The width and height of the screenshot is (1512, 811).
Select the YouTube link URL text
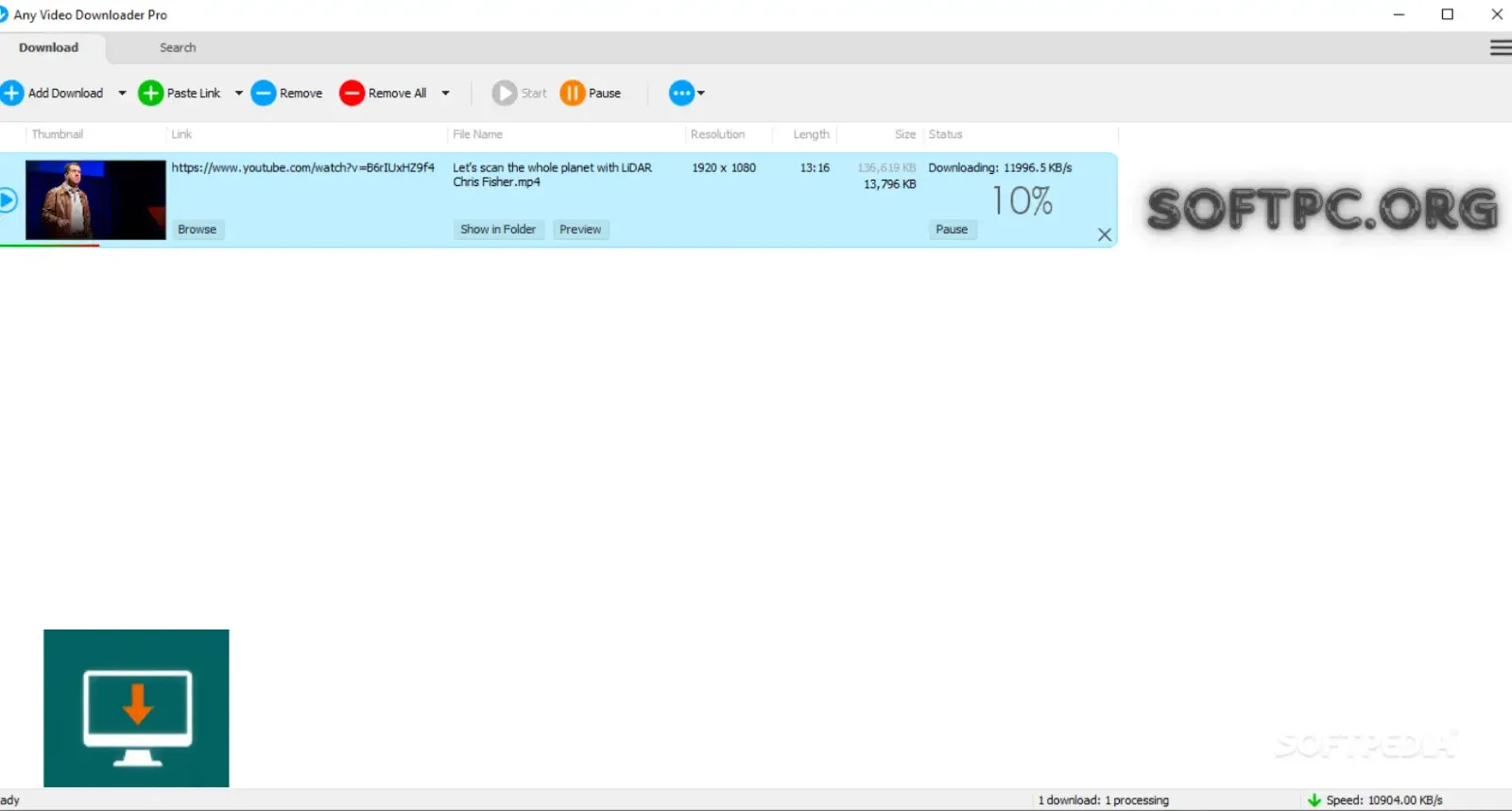pyautogui.click(x=303, y=167)
